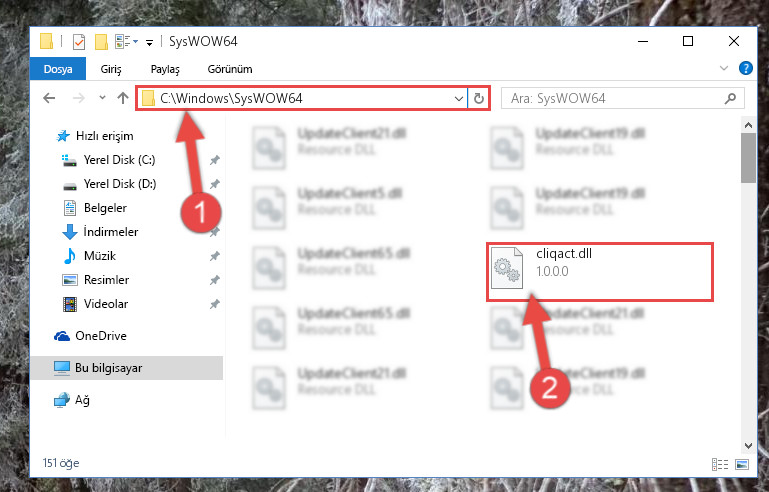
Task: Go up one folder level
Action: click(x=123, y=98)
